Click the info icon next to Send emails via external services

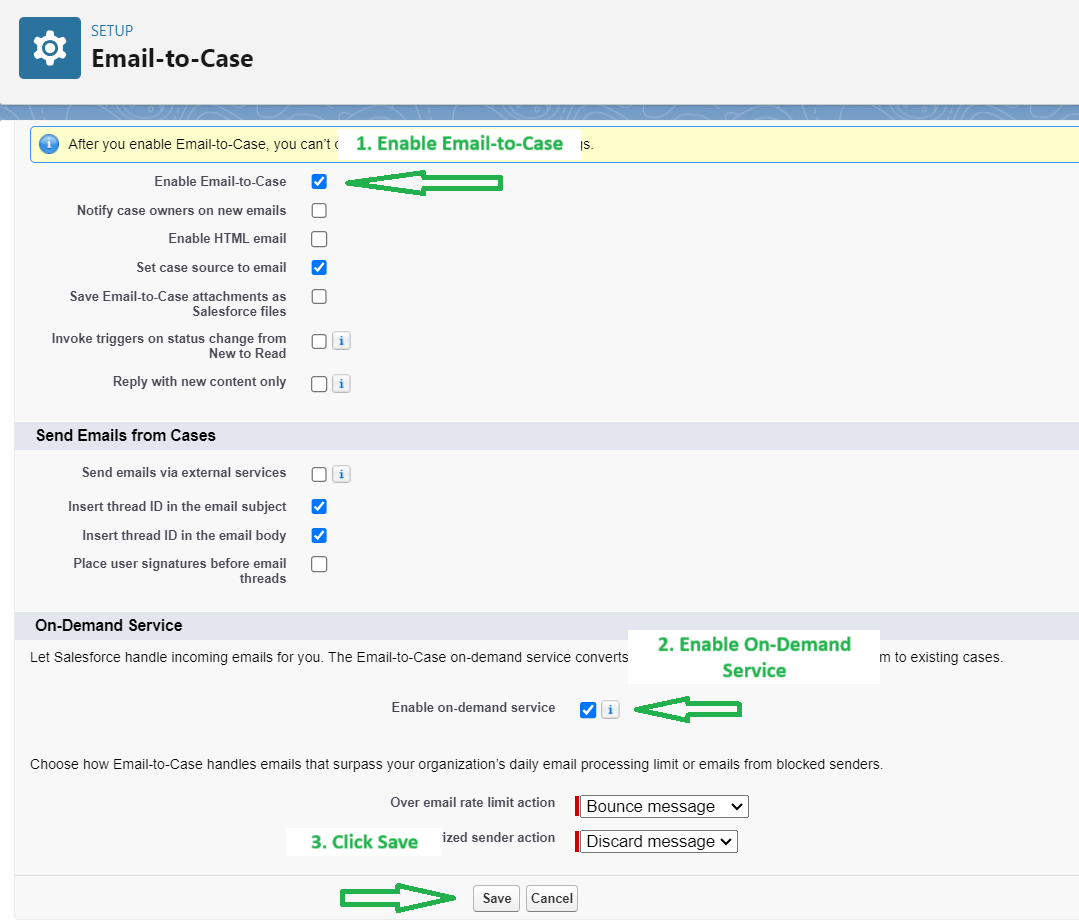click(341, 473)
